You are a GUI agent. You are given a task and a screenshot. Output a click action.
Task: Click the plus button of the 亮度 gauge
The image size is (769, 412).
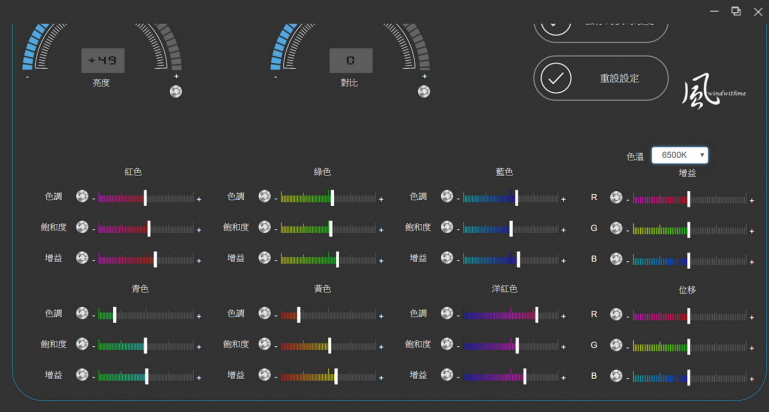coord(176,76)
